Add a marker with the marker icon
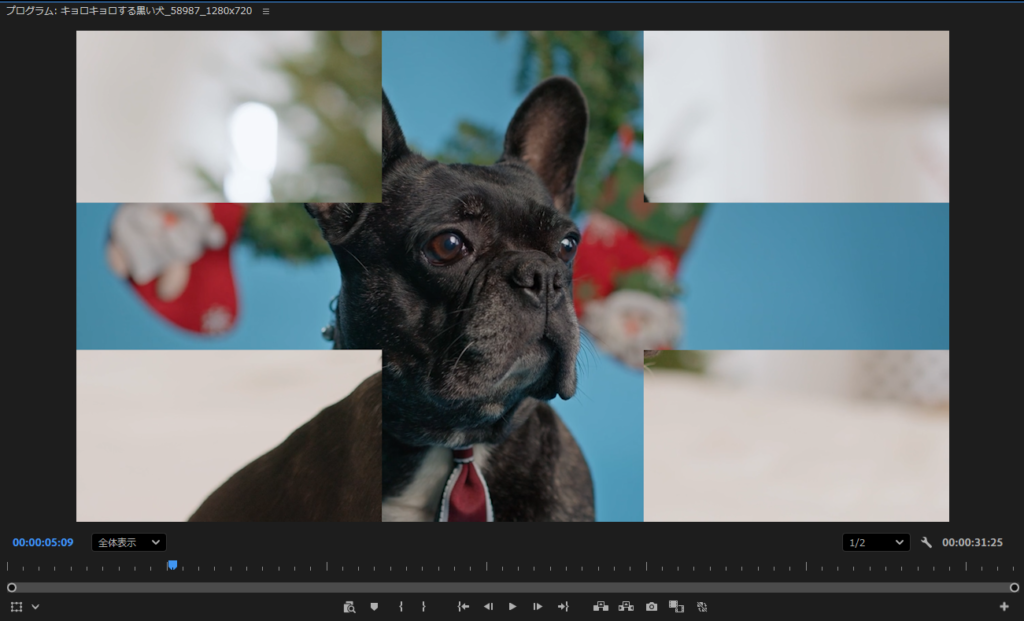This screenshot has height=621, width=1024. point(374,607)
